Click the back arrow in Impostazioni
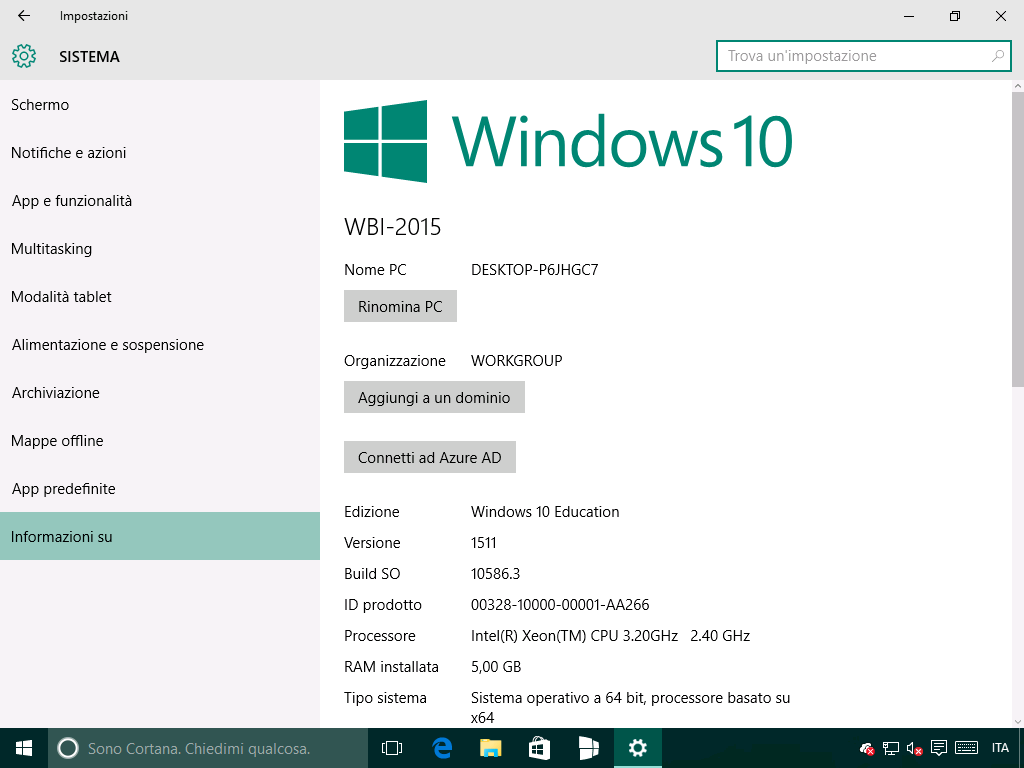The image size is (1024, 768). click(24, 16)
